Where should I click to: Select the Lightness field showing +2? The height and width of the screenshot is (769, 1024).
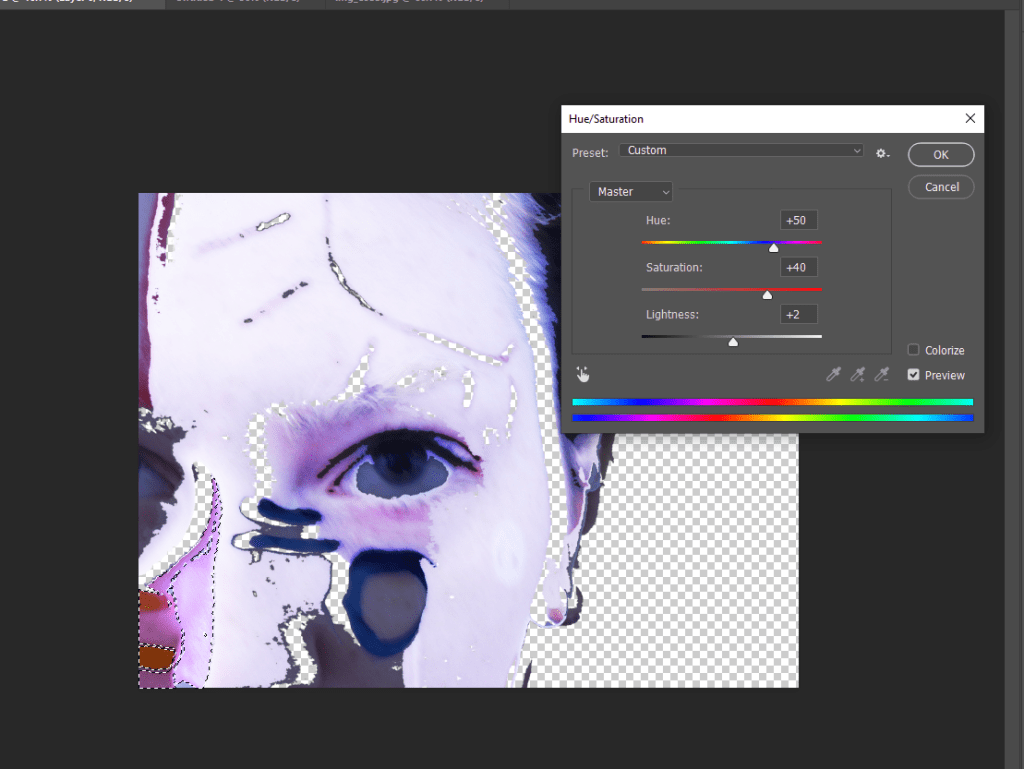(799, 314)
